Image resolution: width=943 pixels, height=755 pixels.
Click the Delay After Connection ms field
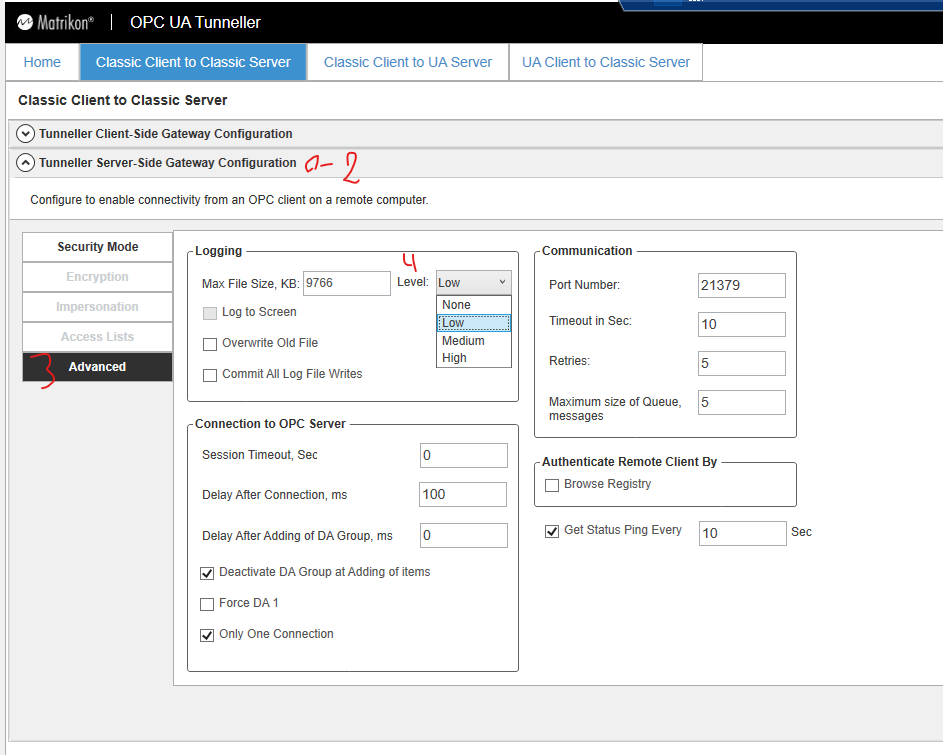pos(463,495)
